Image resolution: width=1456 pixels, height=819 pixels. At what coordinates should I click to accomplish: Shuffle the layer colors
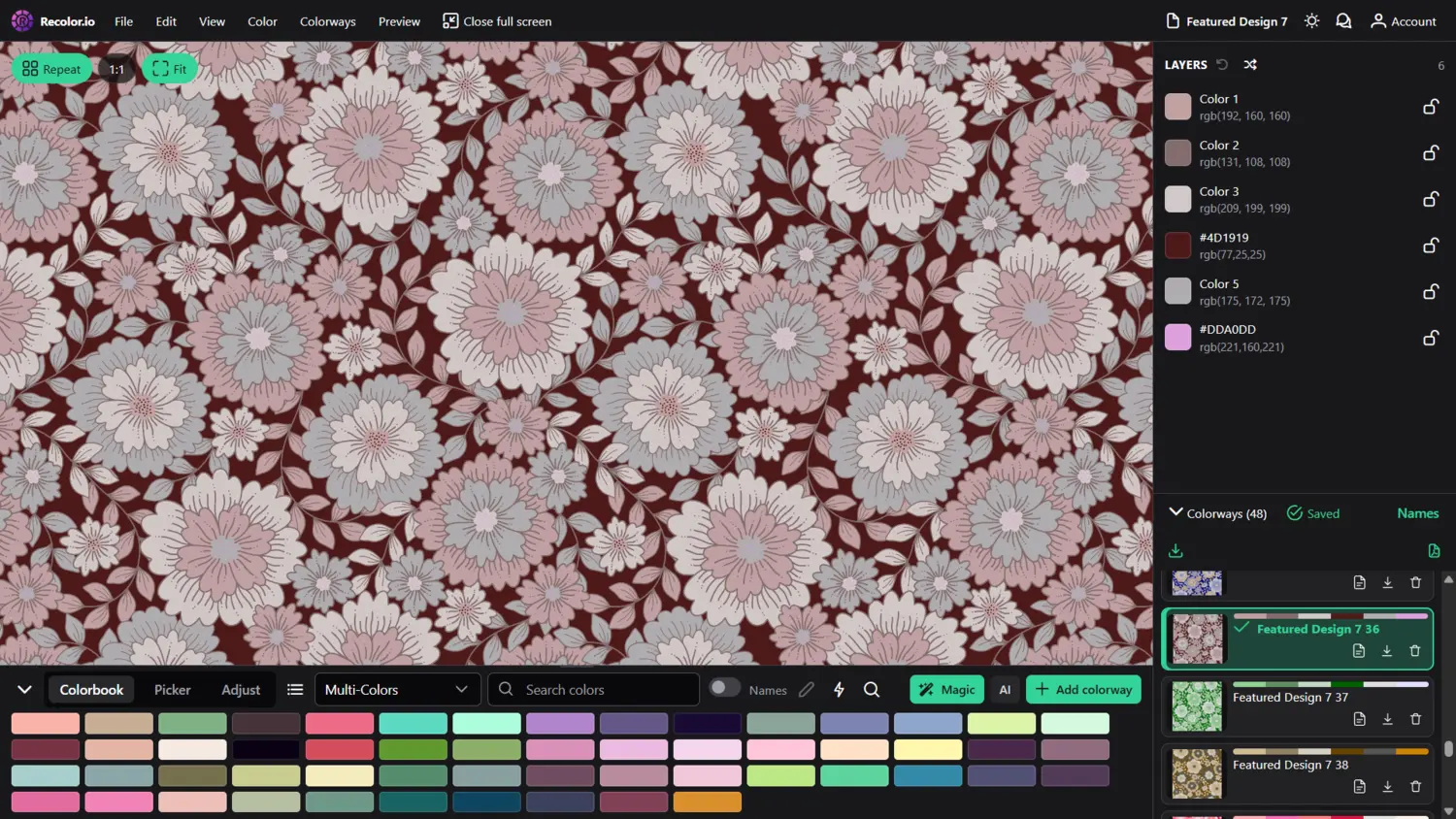[1250, 65]
